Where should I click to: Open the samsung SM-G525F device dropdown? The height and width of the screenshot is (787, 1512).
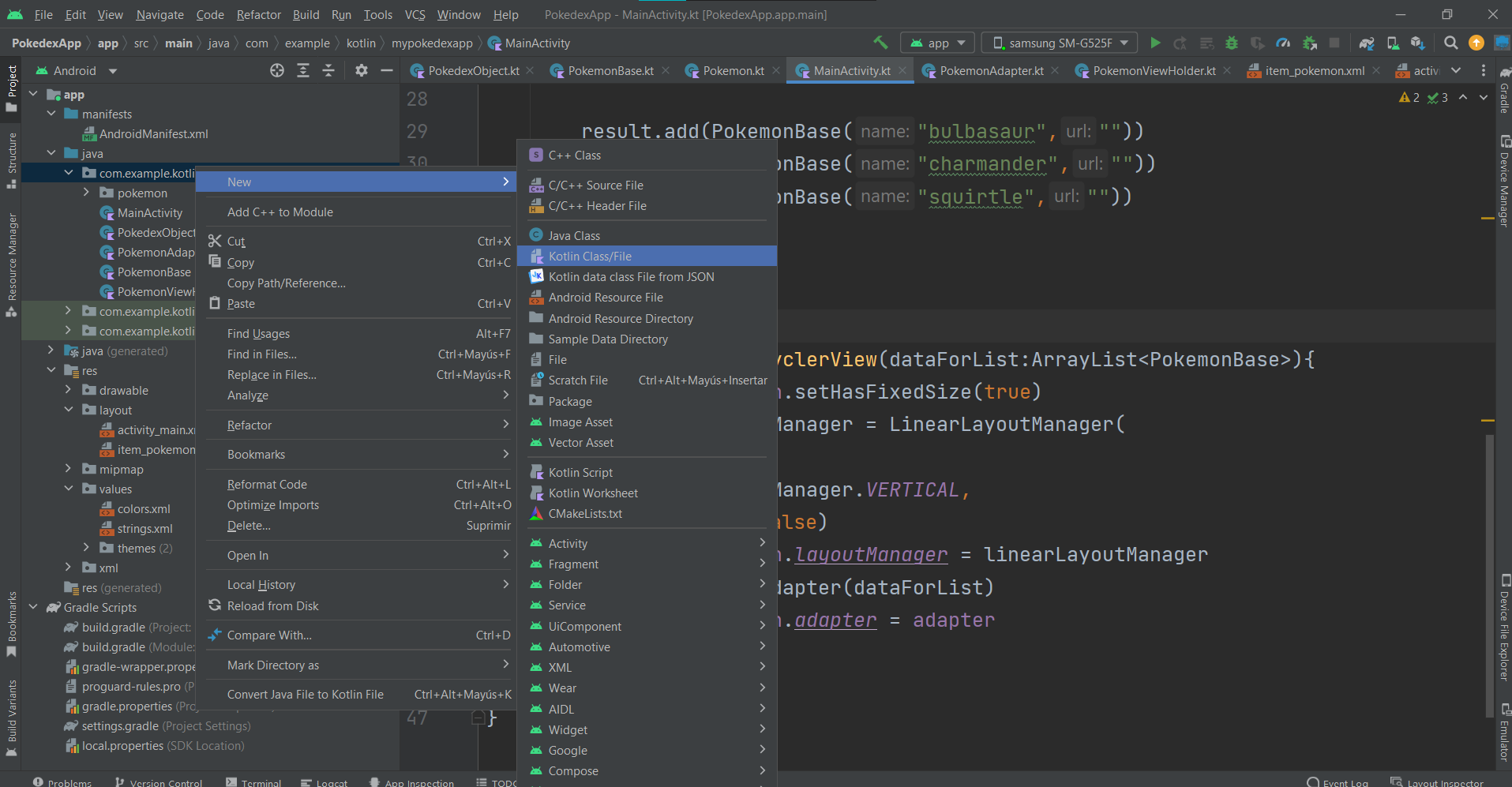point(1060,43)
